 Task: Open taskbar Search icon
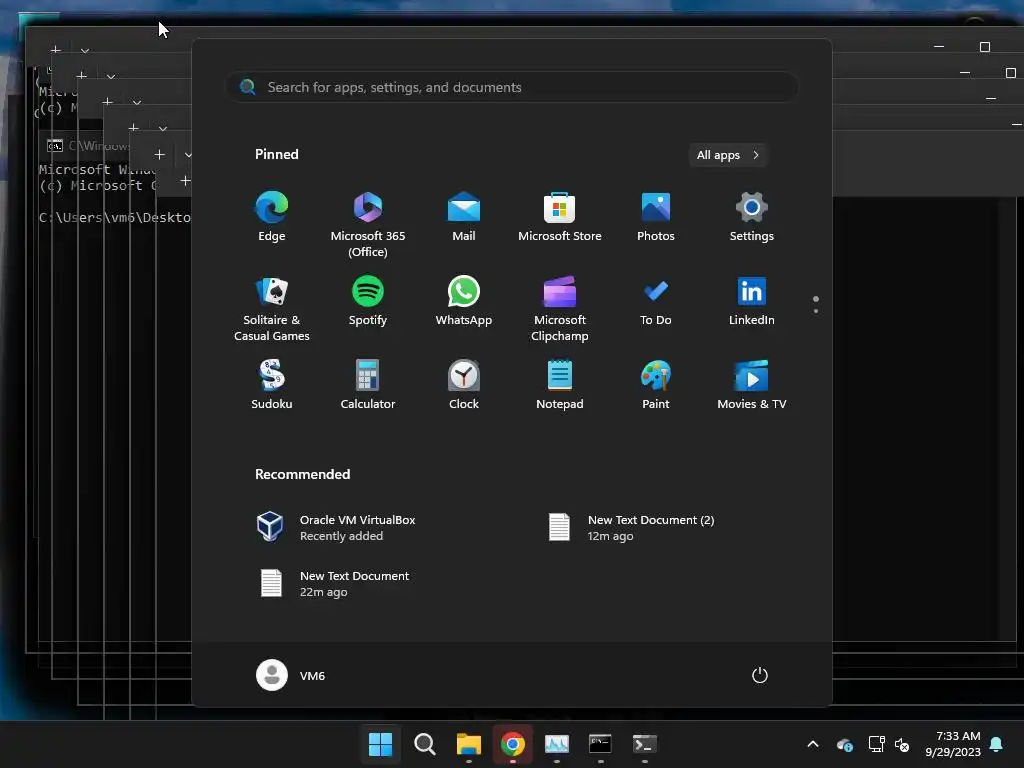[424, 744]
